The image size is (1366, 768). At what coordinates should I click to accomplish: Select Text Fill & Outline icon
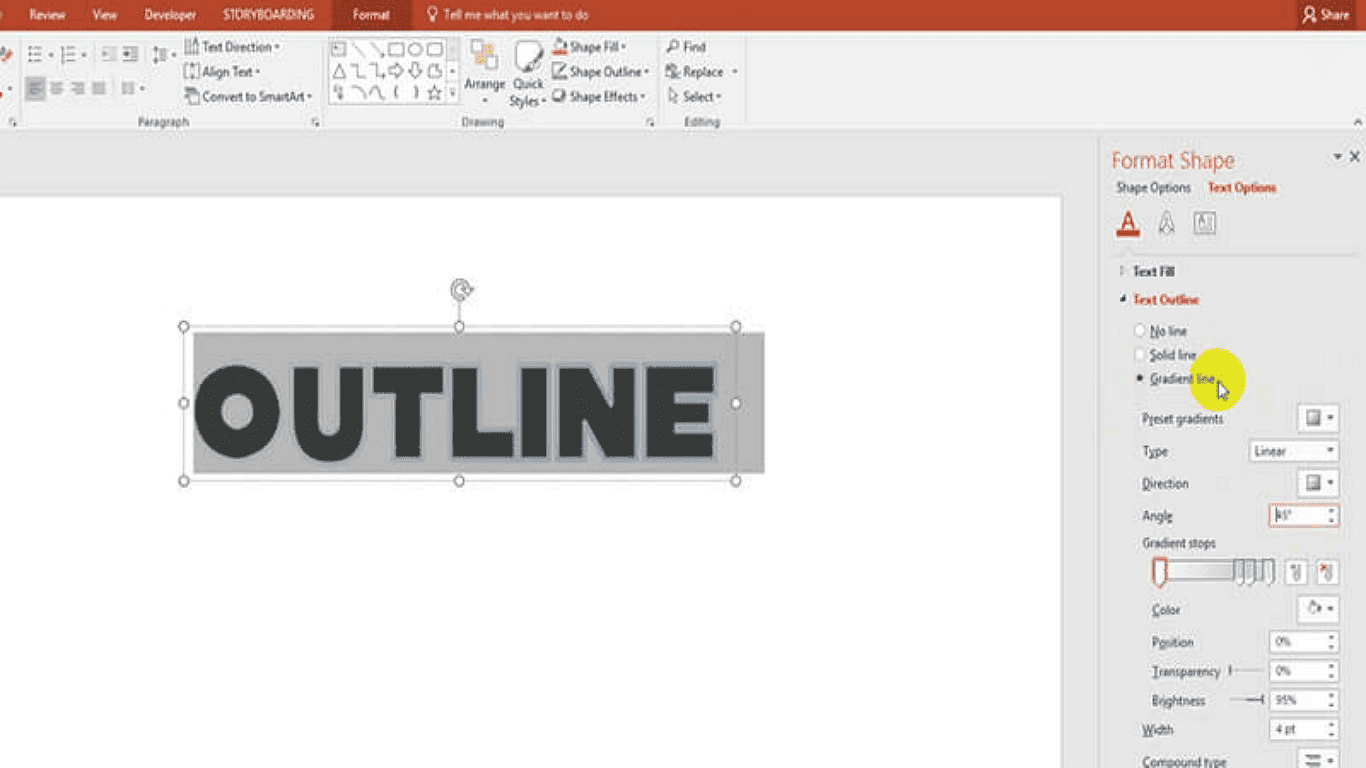click(1128, 224)
